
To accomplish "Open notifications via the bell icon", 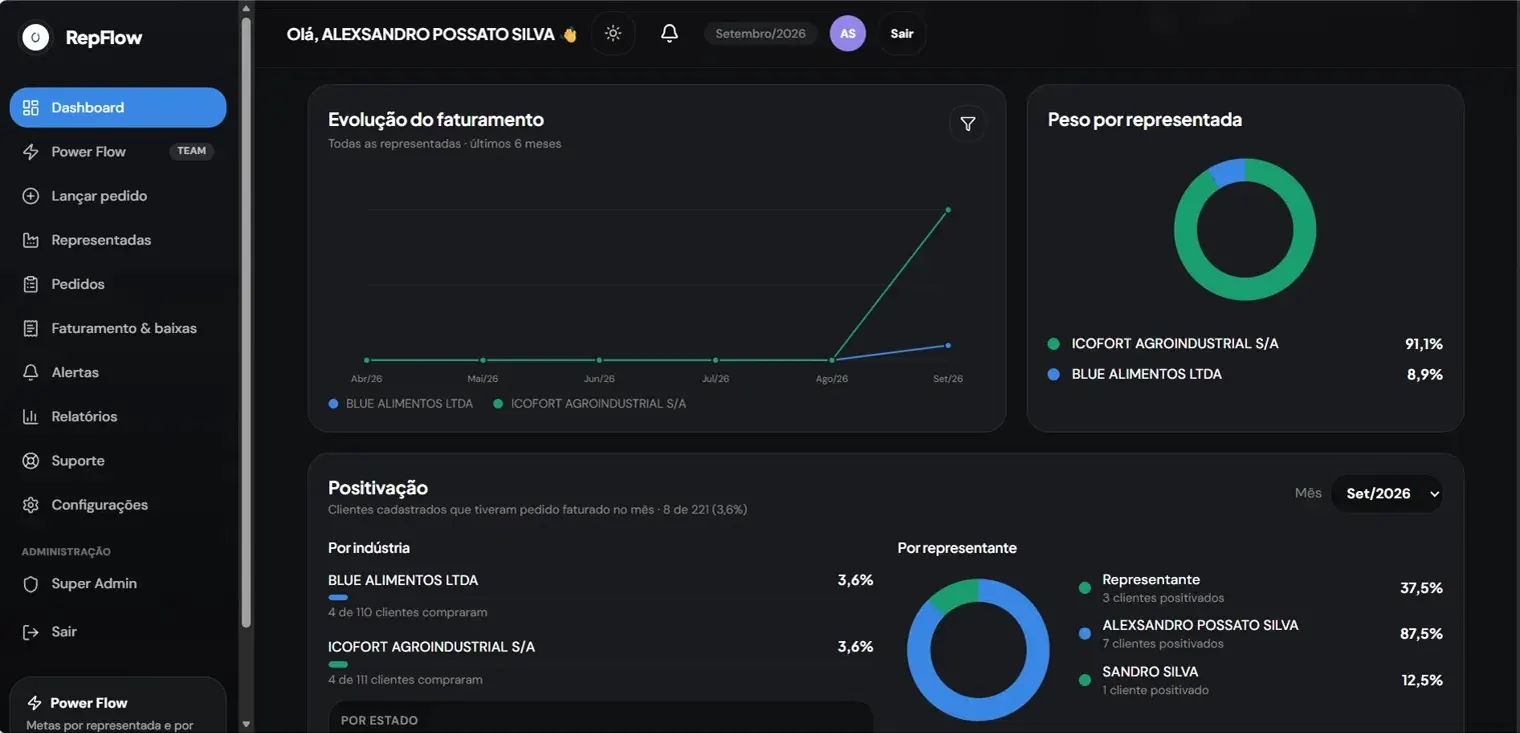I will (670, 33).
